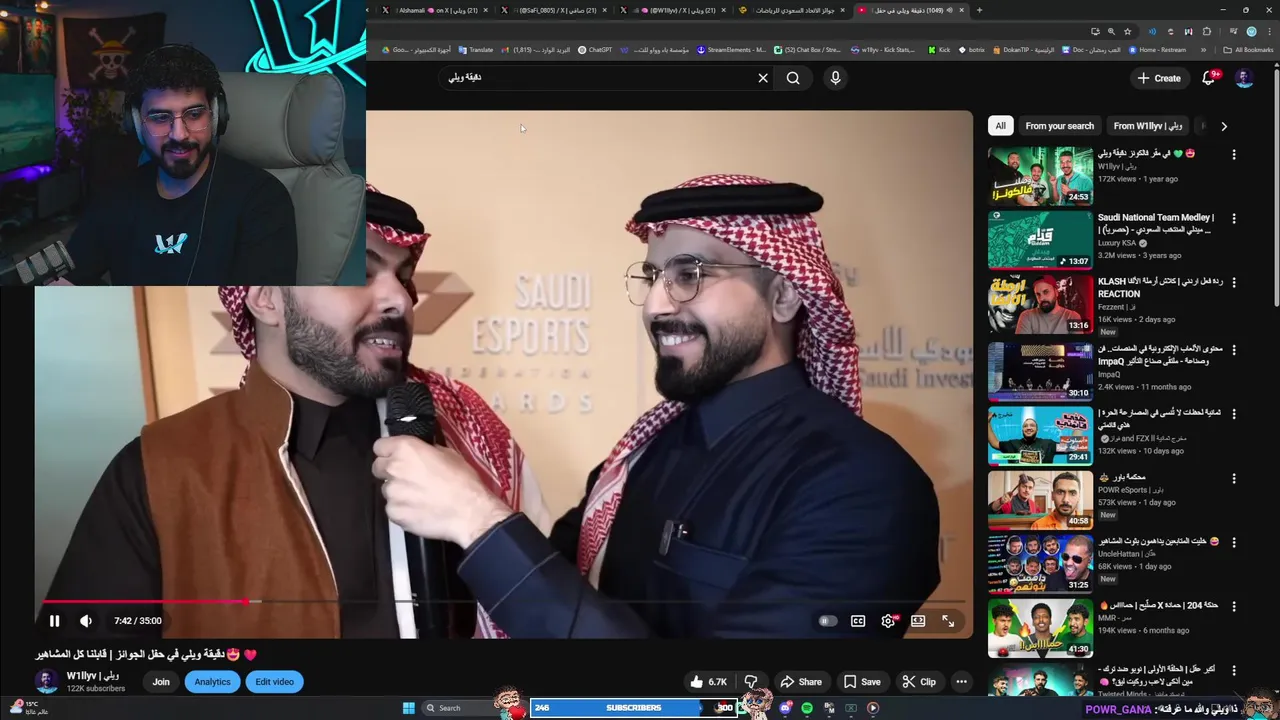The width and height of the screenshot is (1280, 720).
Task: Share this video
Action: 801,682
